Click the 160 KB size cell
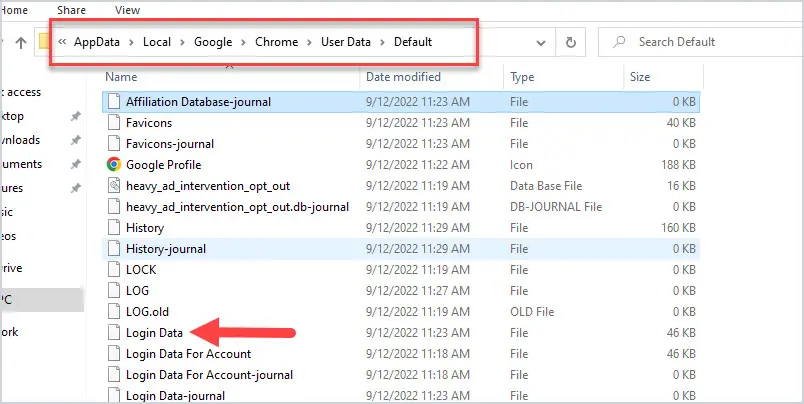 (678, 228)
